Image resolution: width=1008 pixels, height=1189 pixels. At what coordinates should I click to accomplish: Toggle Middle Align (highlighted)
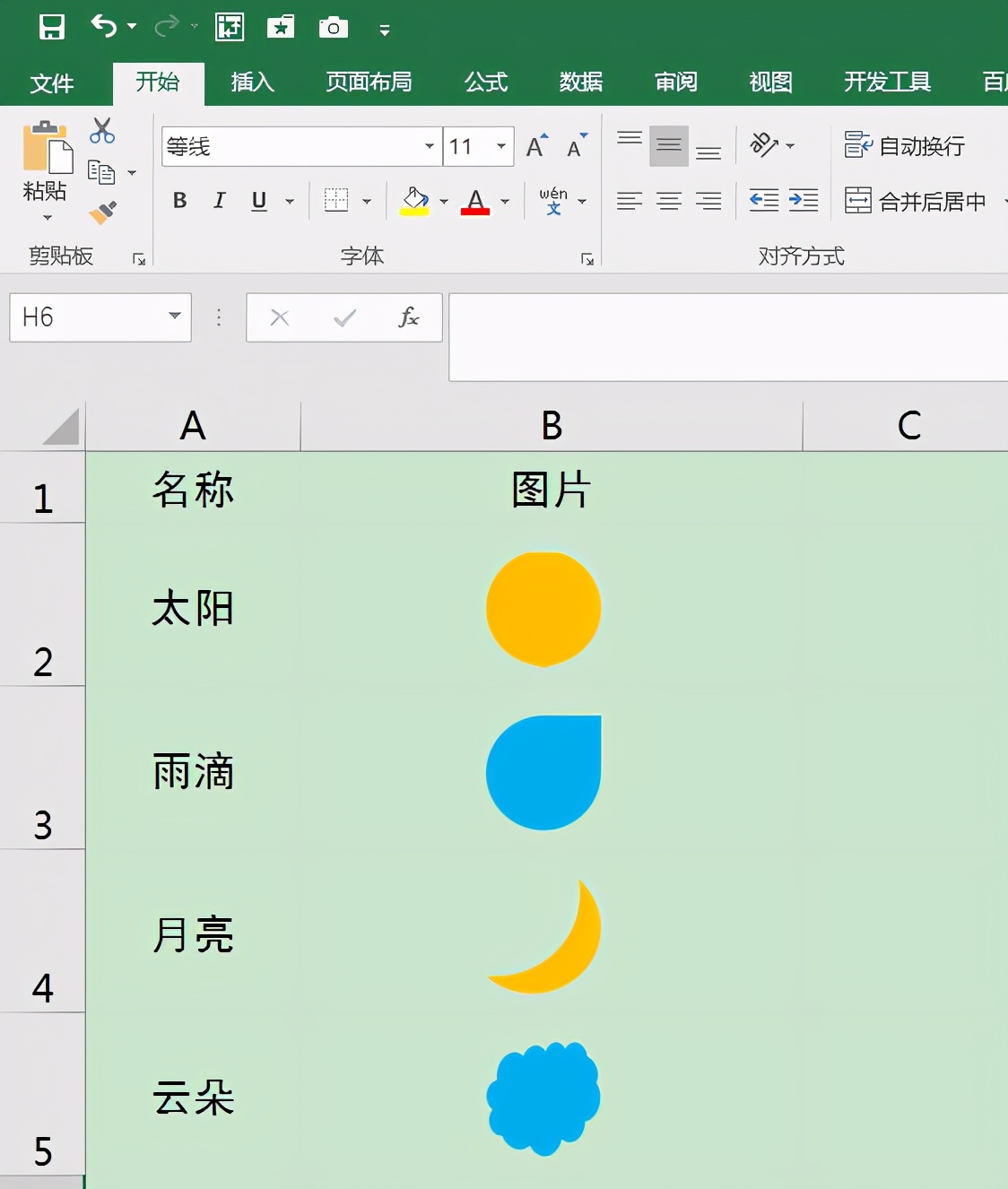point(669,145)
